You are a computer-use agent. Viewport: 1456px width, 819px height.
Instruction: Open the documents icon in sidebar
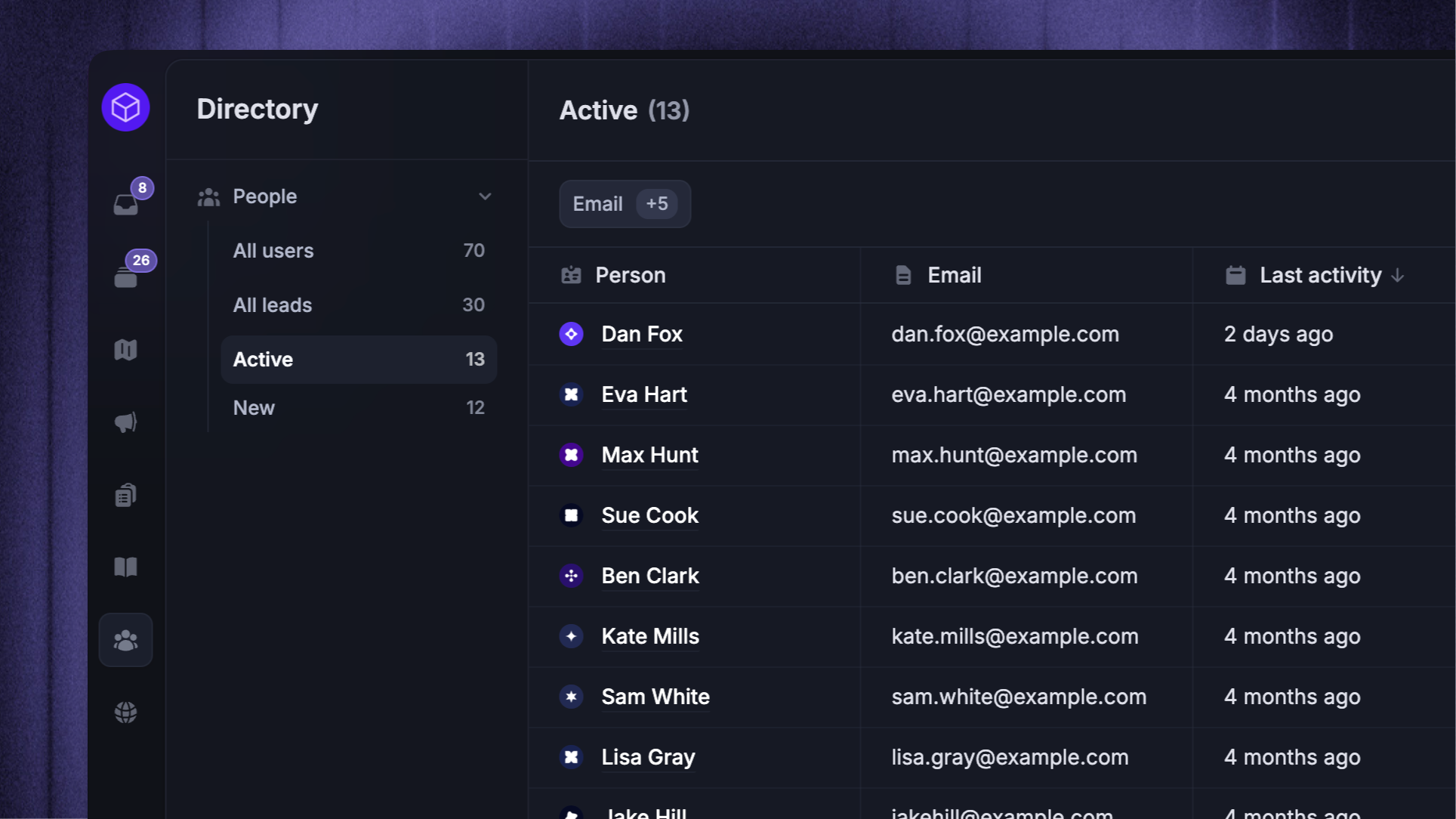(126, 495)
